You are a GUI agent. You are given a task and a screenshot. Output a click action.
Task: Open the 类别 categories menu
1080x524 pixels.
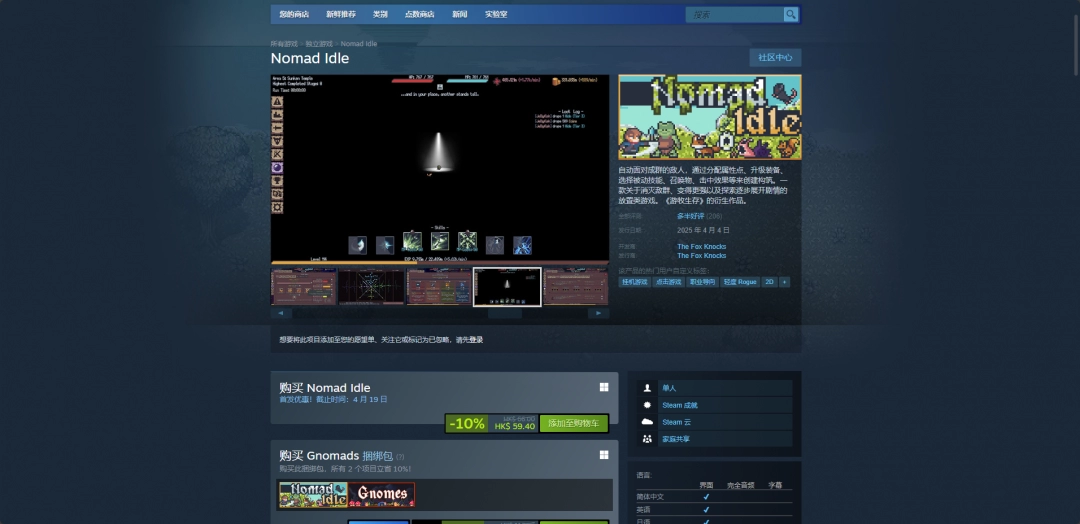[x=380, y=14]
